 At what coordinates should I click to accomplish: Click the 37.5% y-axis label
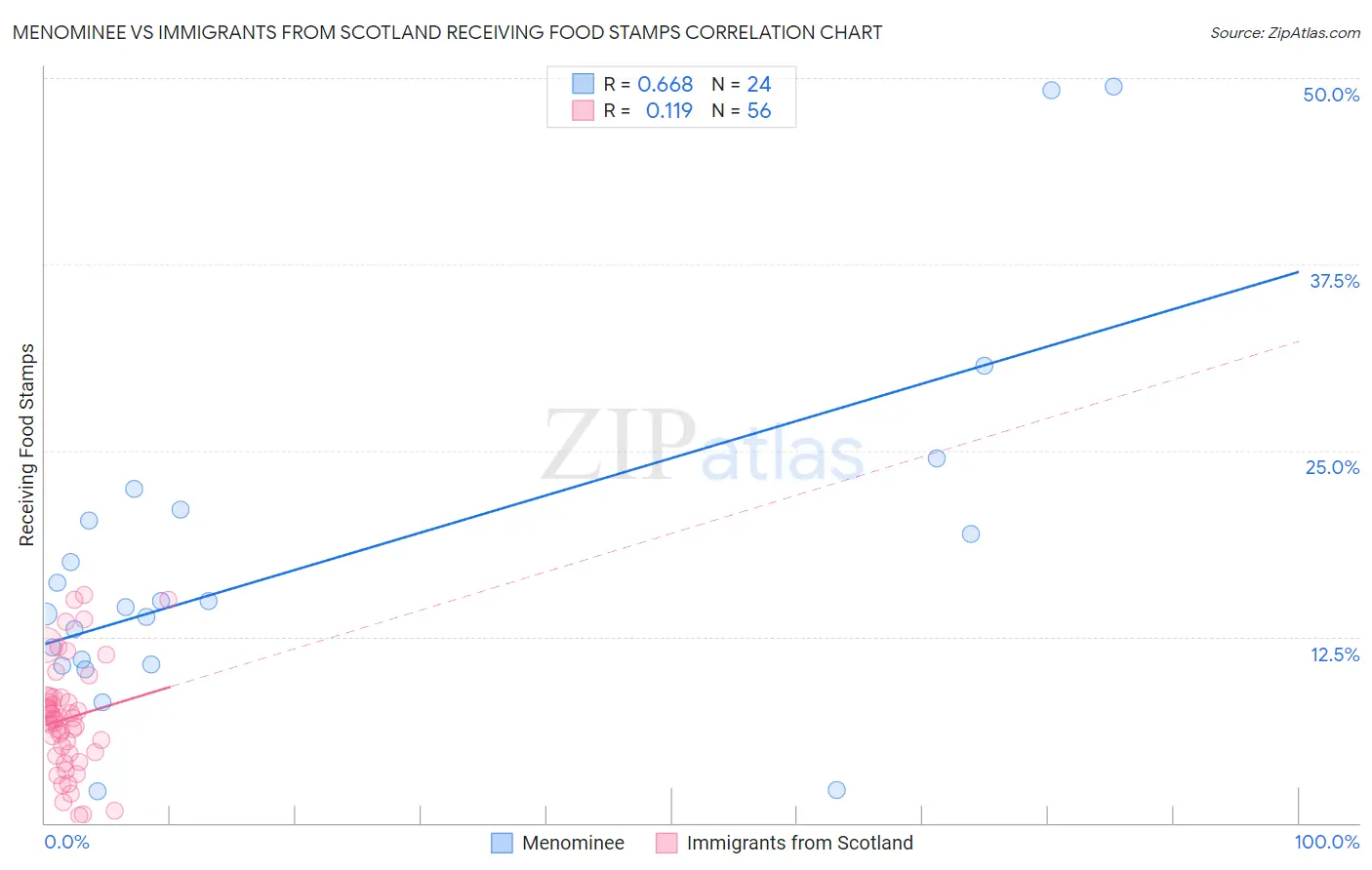pos(1334,281)
